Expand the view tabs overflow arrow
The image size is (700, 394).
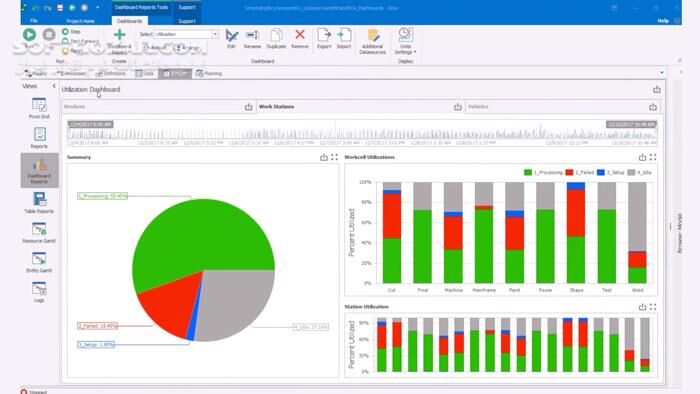click(662, 73)
